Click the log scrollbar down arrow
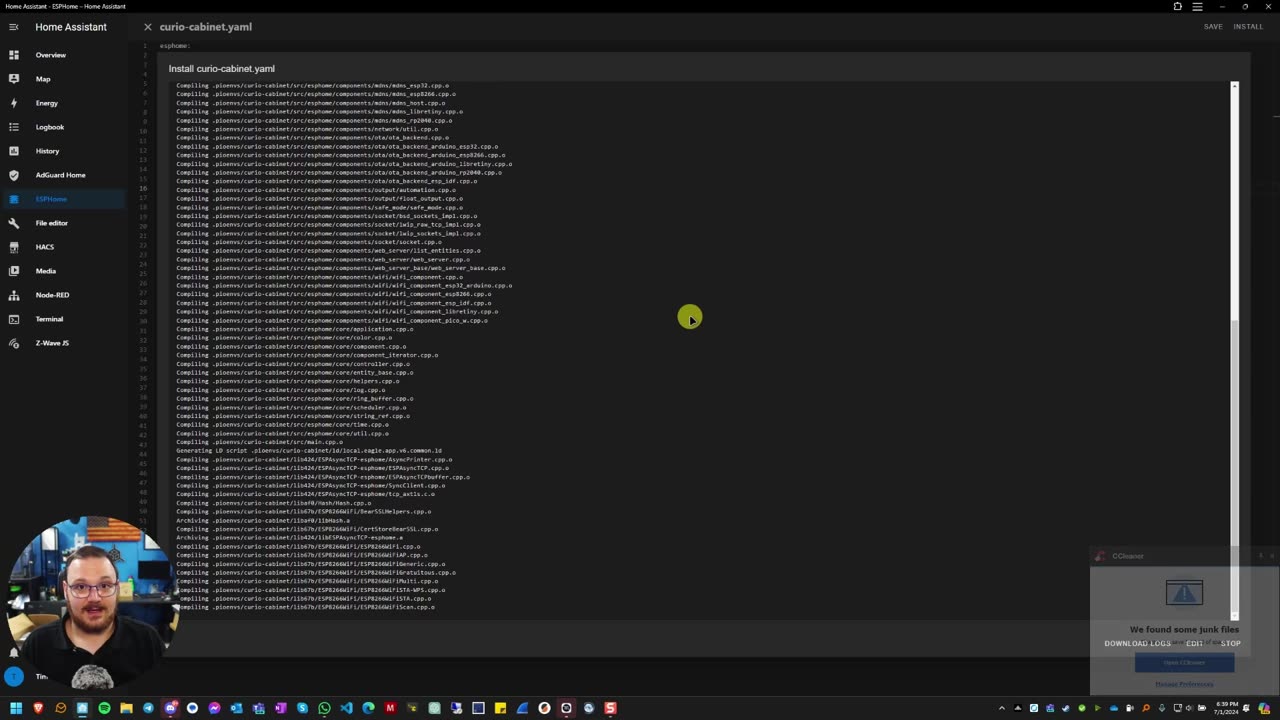The image size is (1280, 720). pos(1234,615)
